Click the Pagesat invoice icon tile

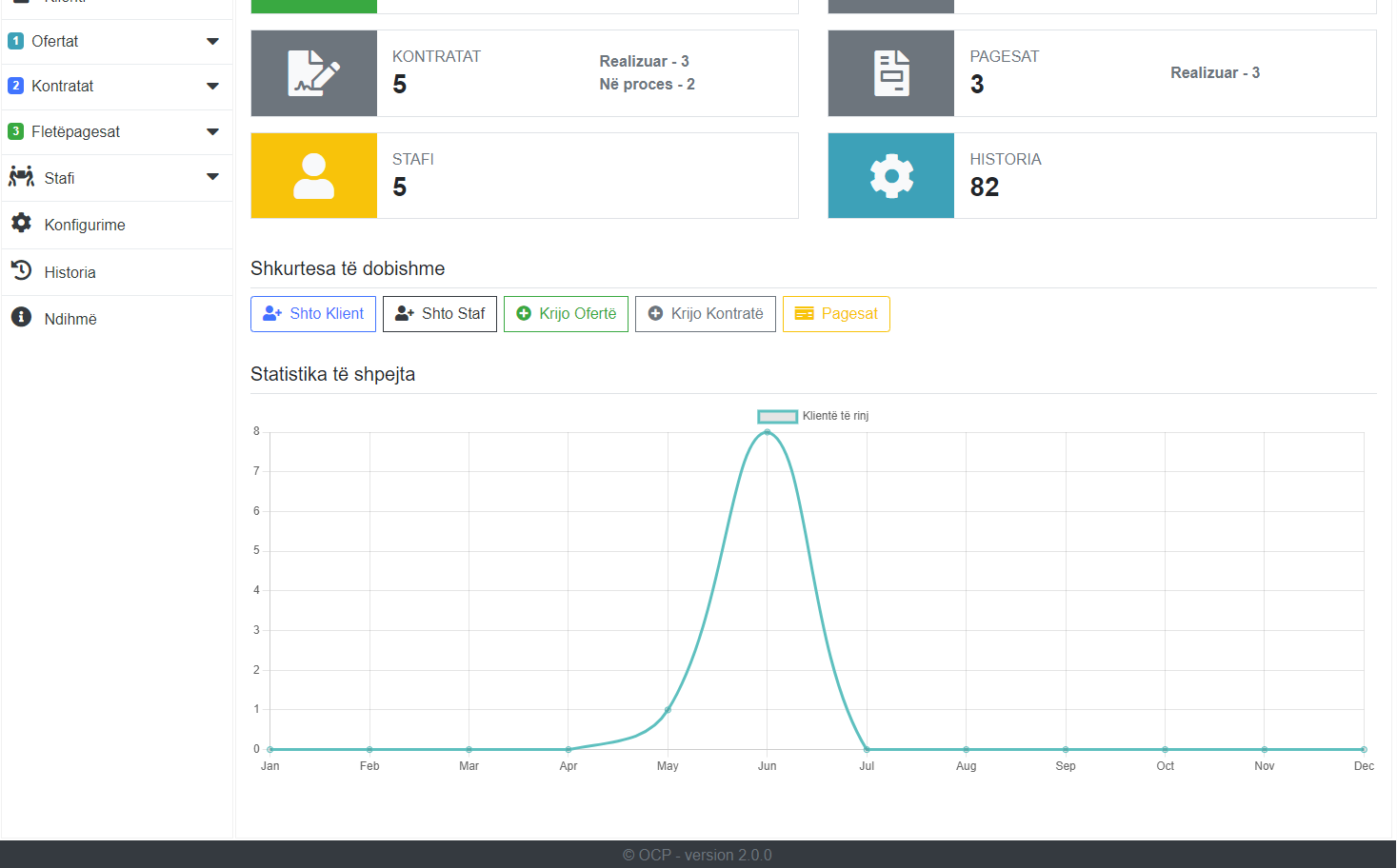[891, 73]
